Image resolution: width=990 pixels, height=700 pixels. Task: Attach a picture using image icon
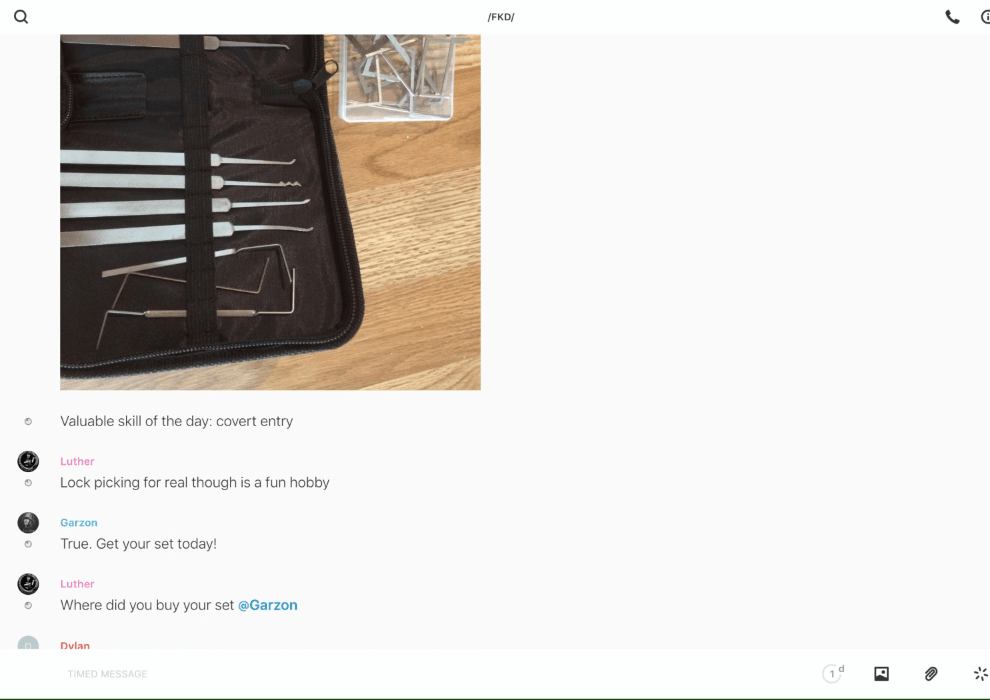tap(881, 673)
